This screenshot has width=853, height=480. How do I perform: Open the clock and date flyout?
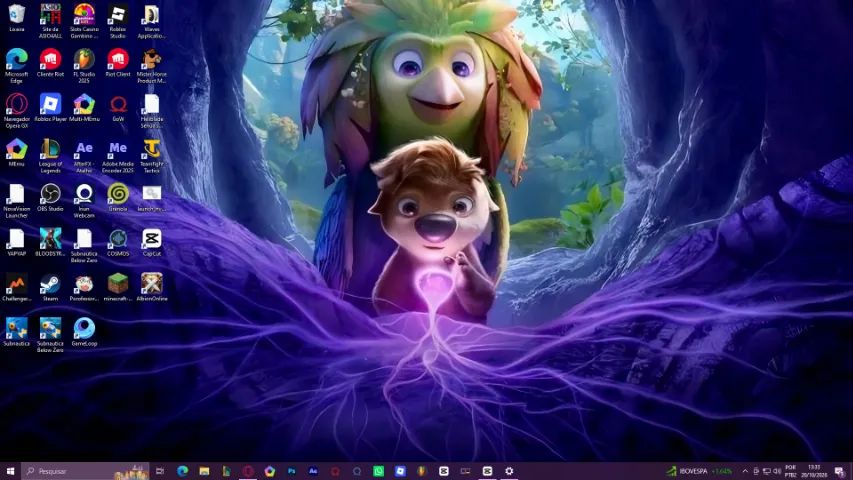coord(814,471)
